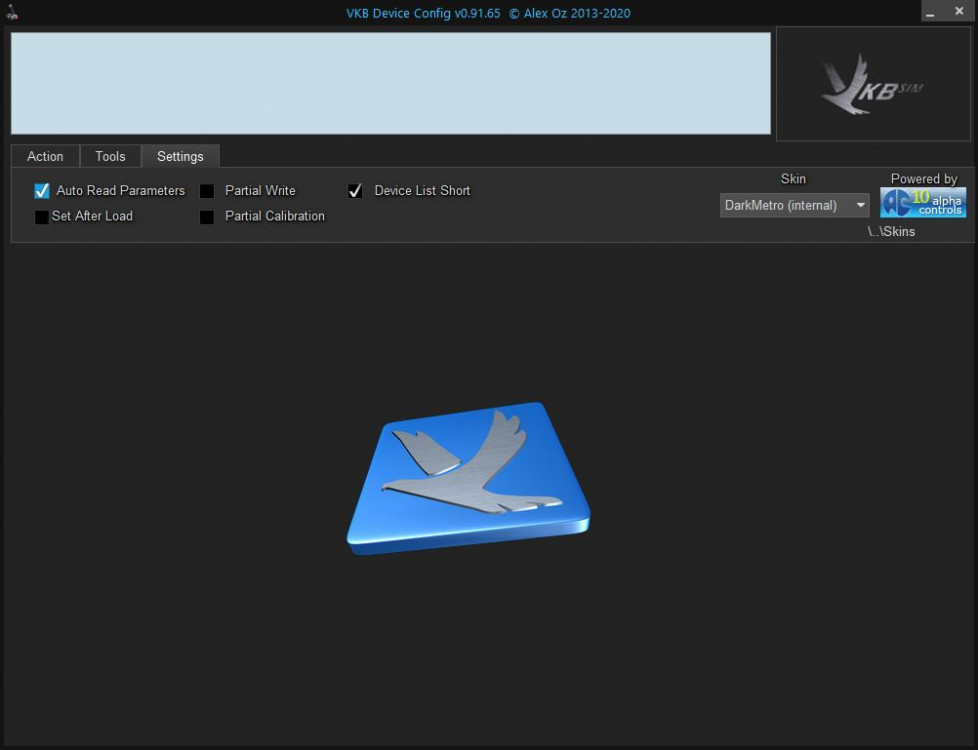Select the Settings tab
Viewport: 978px width, 750px height.
(x=180, y=156)
